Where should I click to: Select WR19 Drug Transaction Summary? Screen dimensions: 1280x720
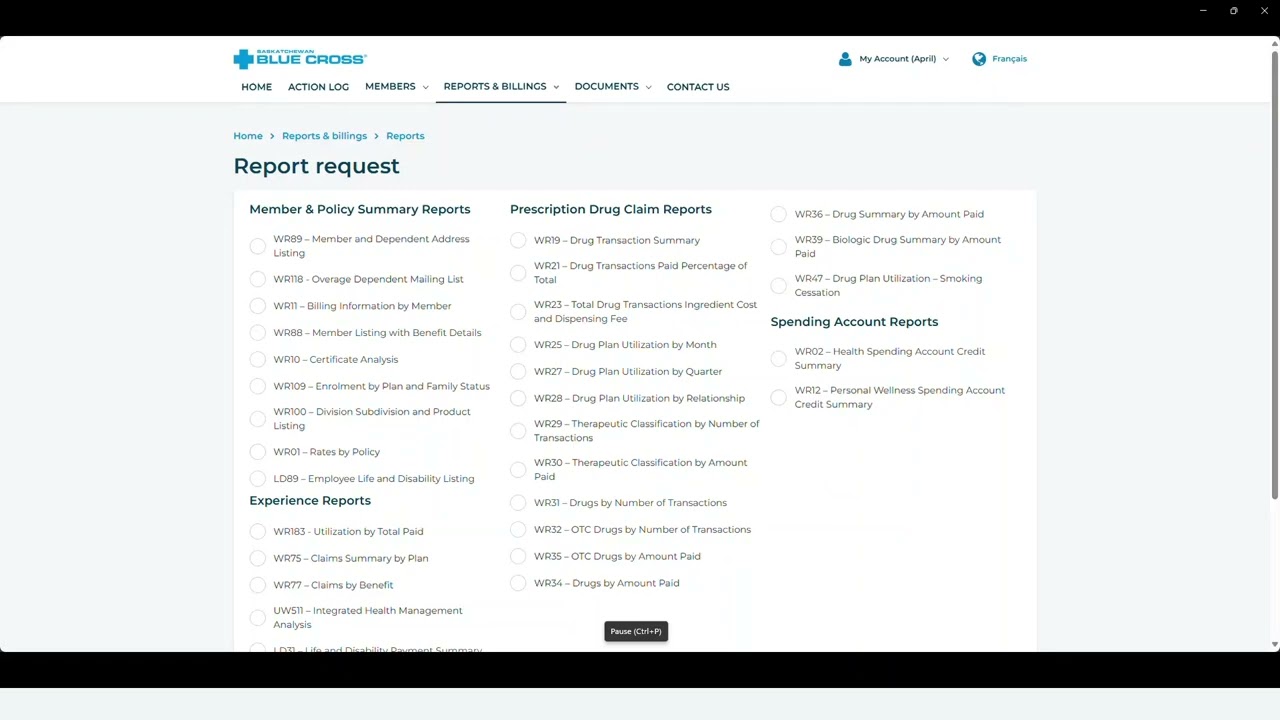point(518,240)
